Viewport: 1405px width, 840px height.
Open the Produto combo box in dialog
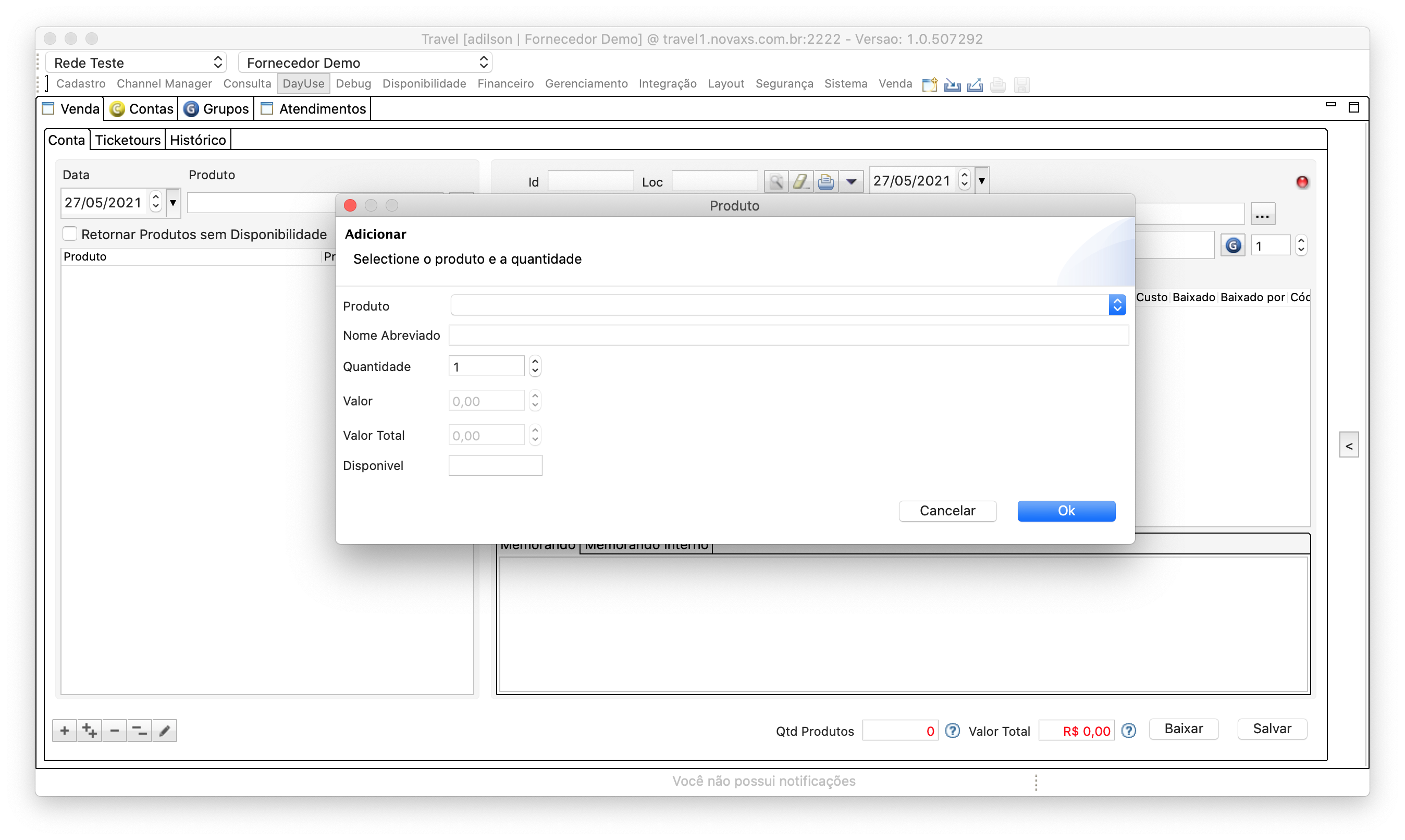point(1117,305)
